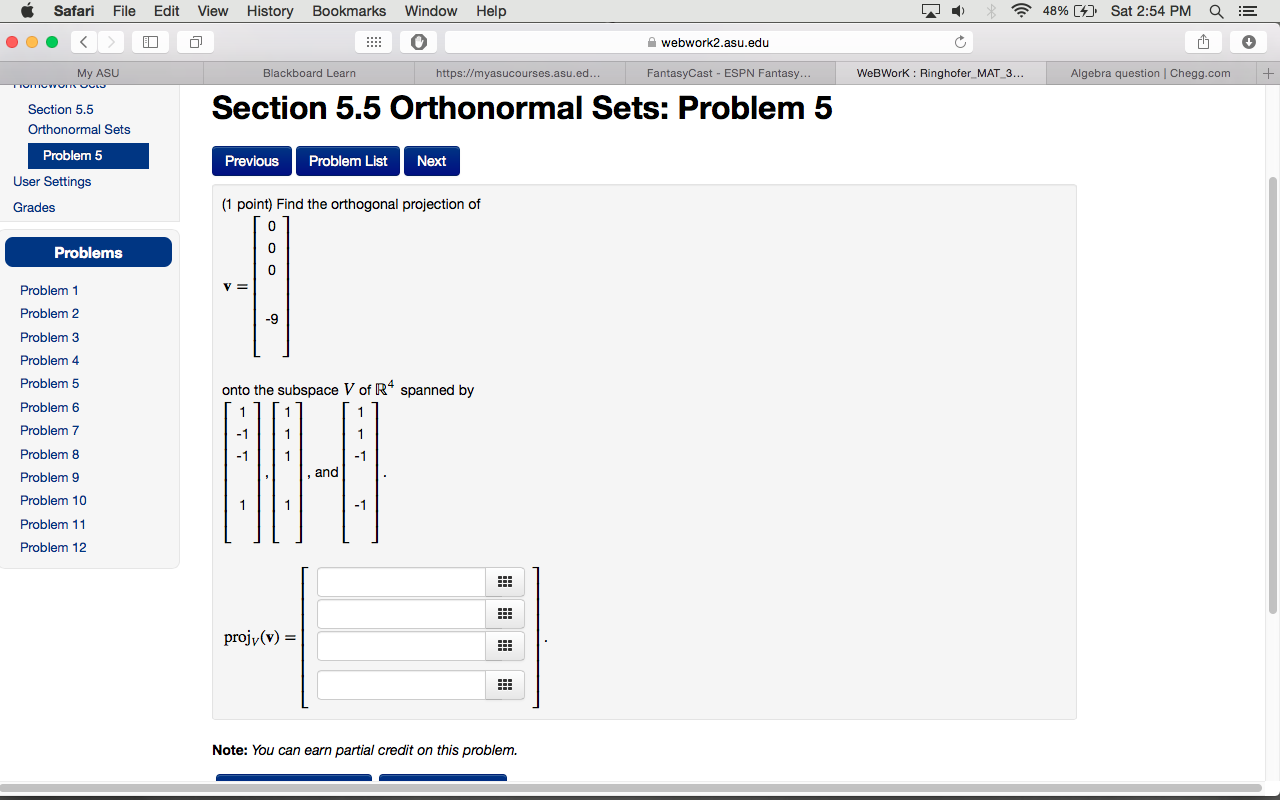Open the matrix entry helper for fourth answer row

click(x=505, y=685)
